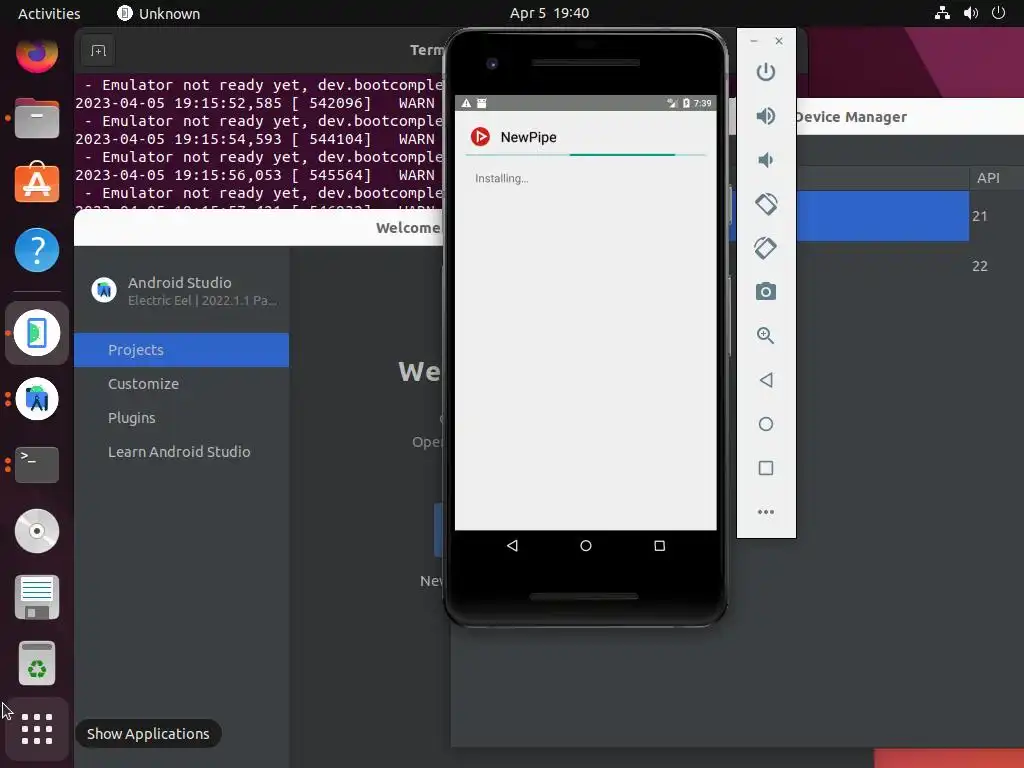This screenshot has height=768, width=1024.
Task: Click the NewPipe title text
Action: 528,137
